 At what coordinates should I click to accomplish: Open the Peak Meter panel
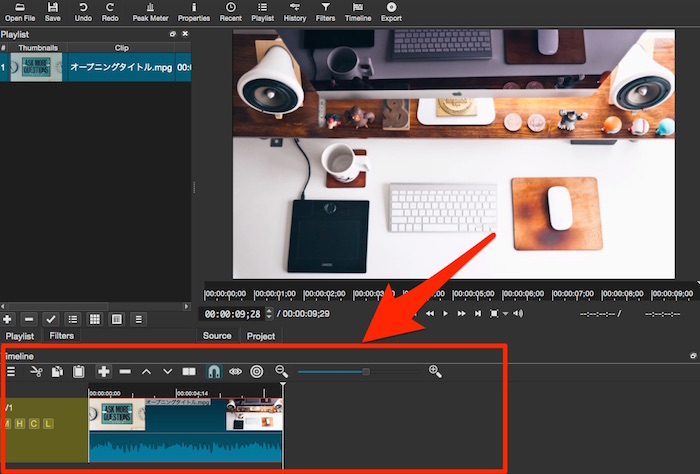tap(148, 12)
